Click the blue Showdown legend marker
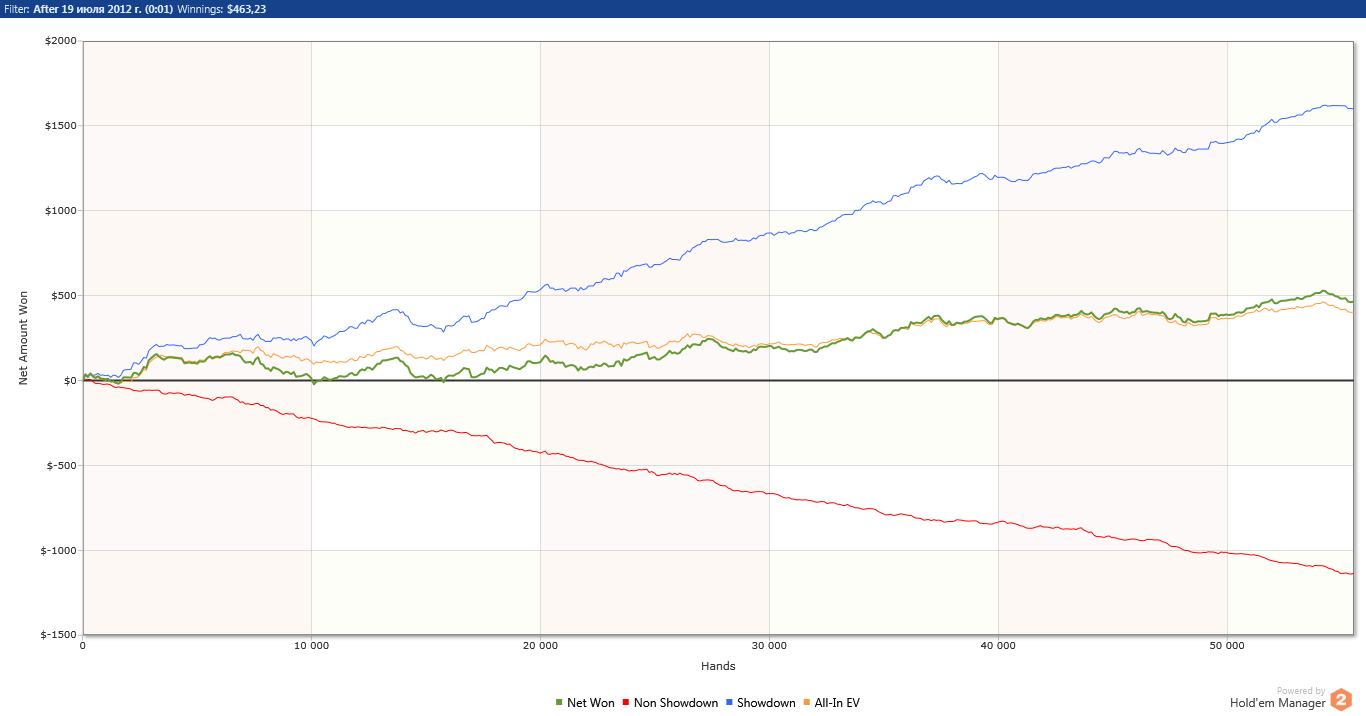 pos(729,703)
